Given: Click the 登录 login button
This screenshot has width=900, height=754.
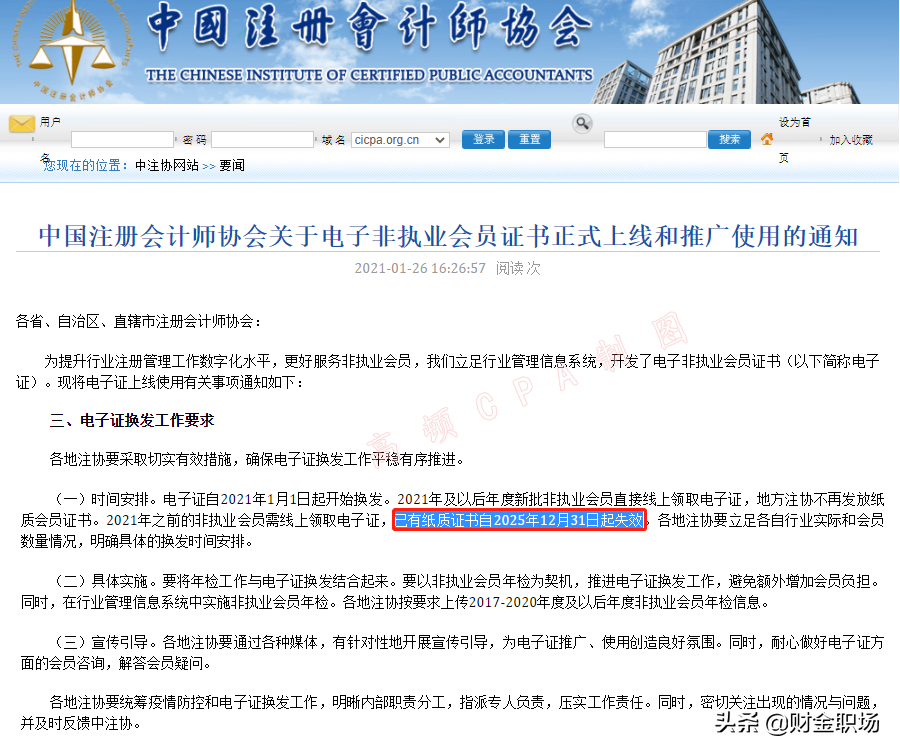Looking at the screenshot, I should coord(482,139).
